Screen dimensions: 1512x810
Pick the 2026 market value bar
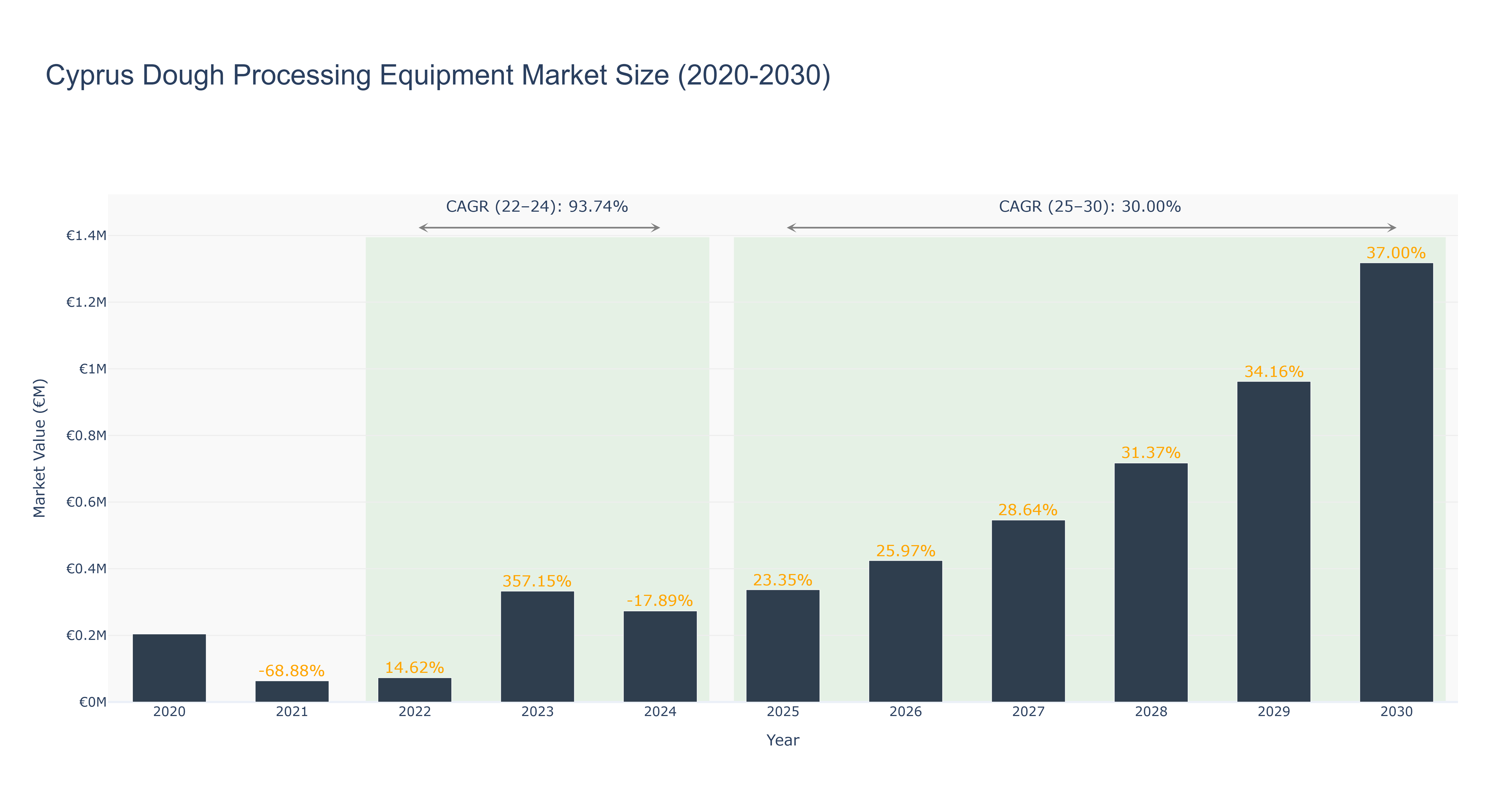point(905,631)
